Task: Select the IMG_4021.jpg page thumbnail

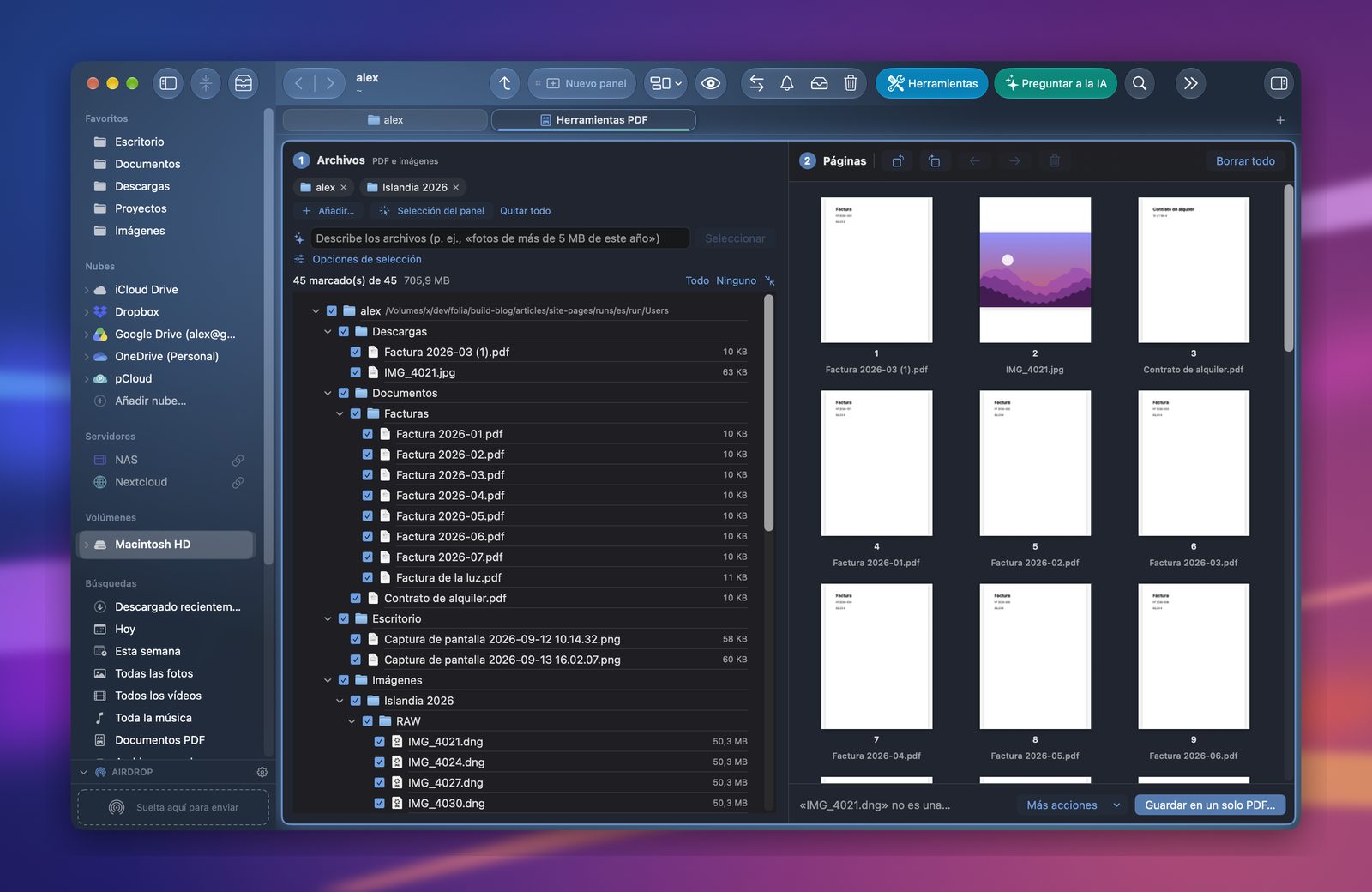Action: click(1035, 270)
